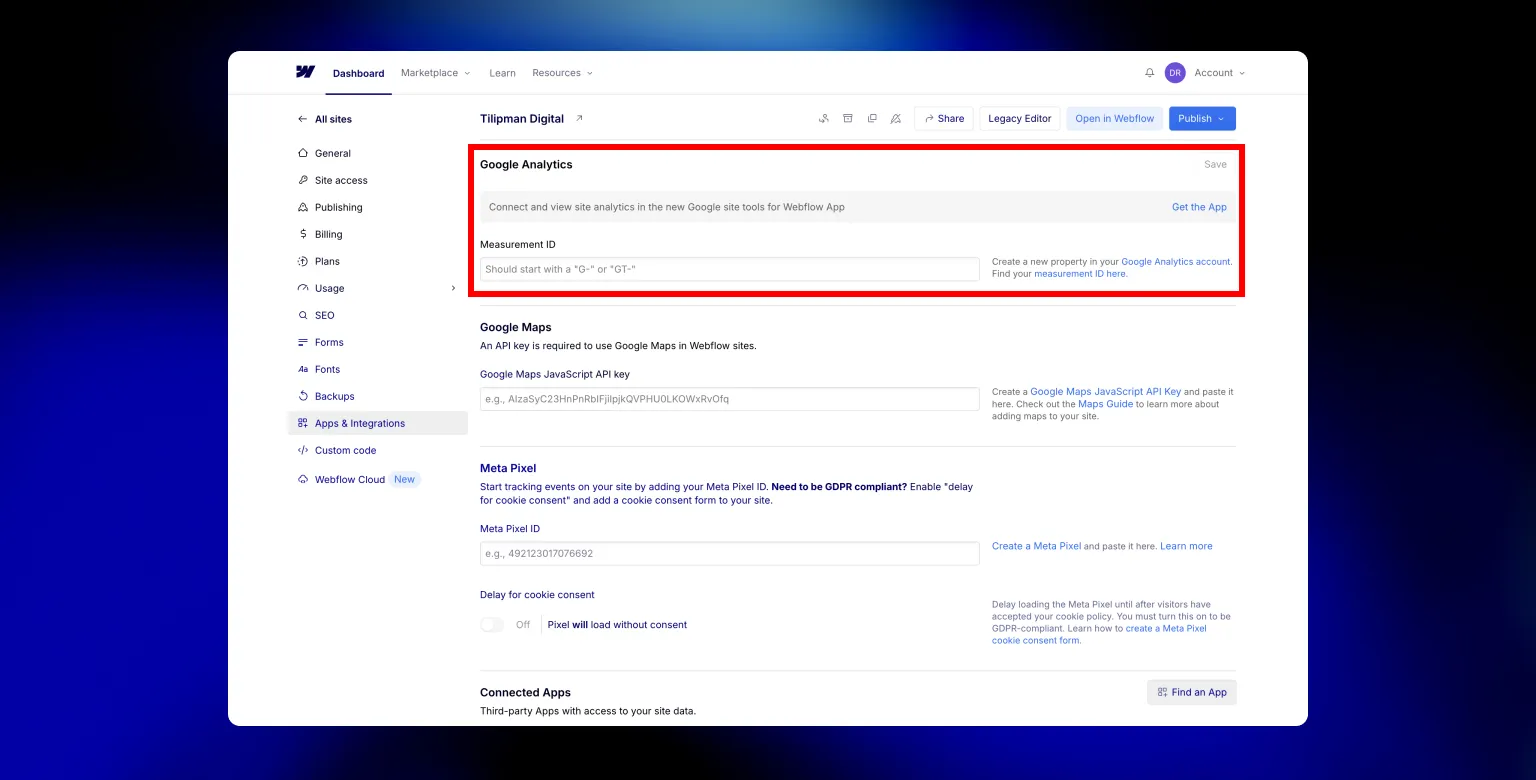
Task: Open the Learn tab
Action: (x=502, y=73)
